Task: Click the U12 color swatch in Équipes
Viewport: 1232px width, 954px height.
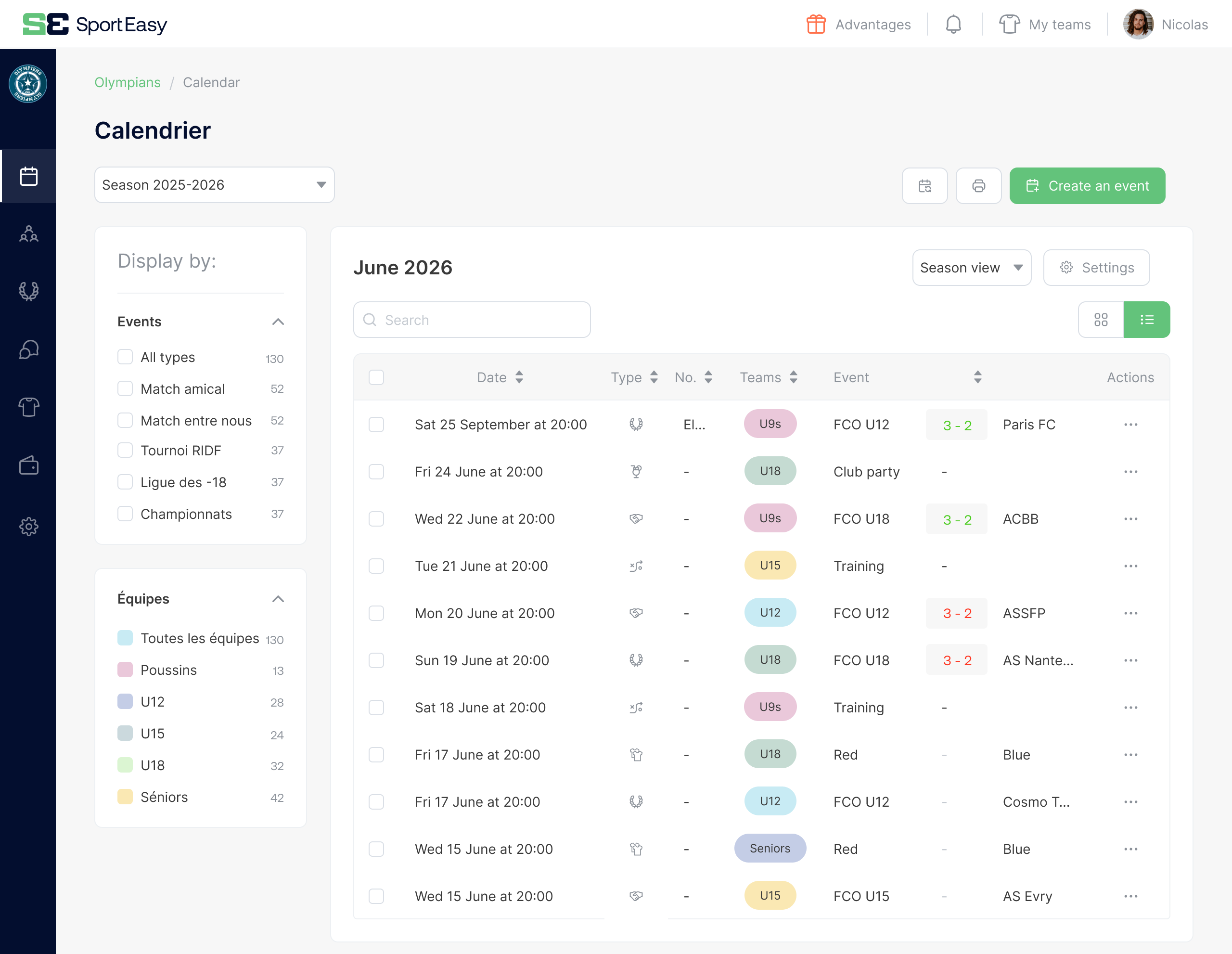Action: pos(125,701)
